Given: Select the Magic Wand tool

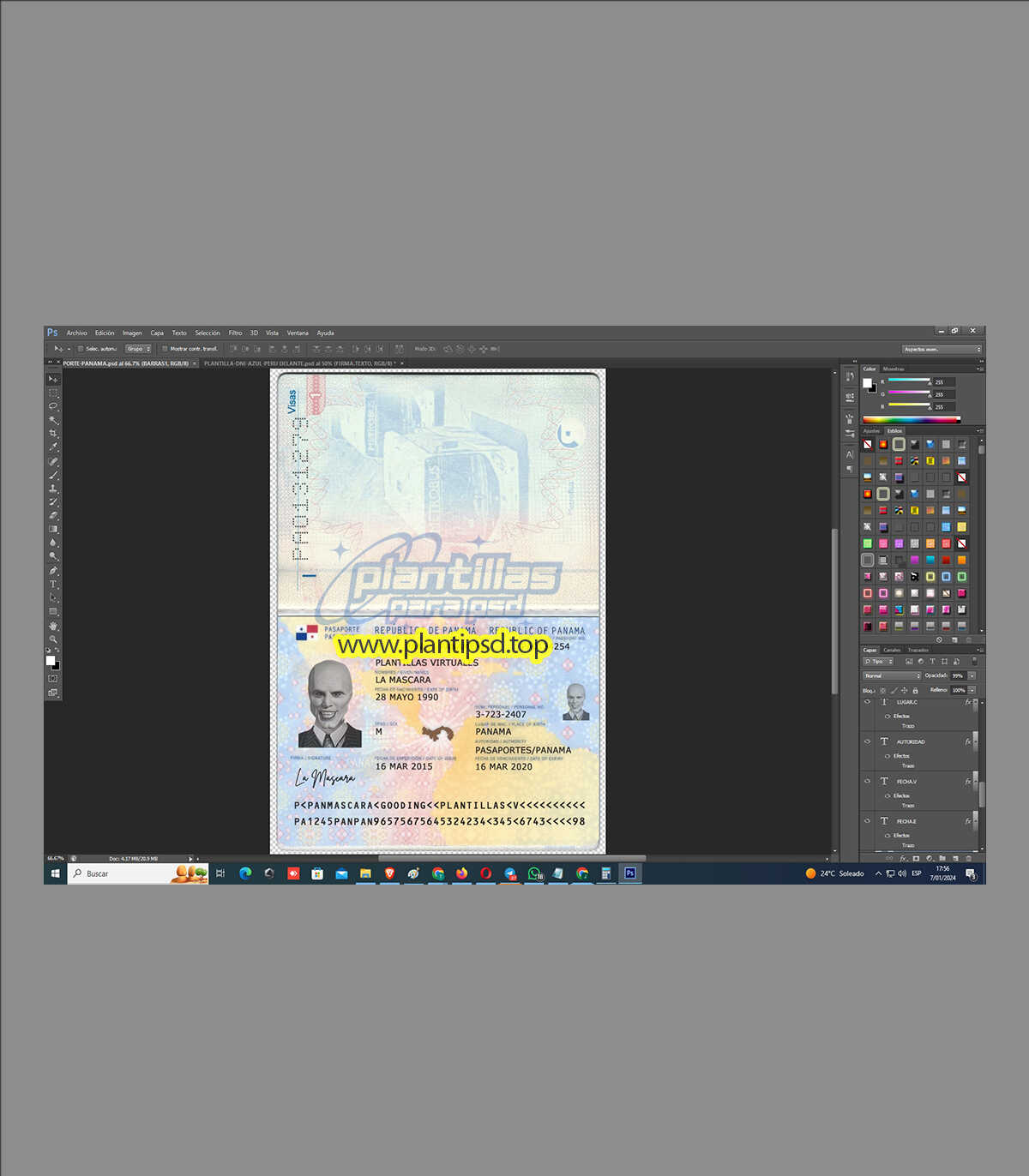Looking at the screenshot, I should click(53, 420).
